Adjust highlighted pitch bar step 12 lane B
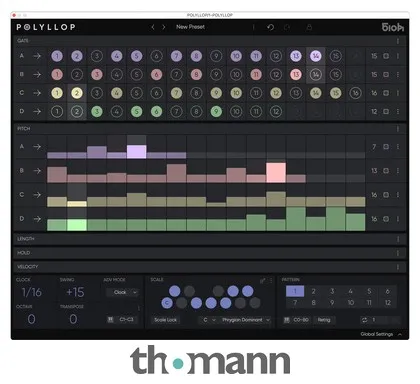Image resolution: width=420 pixels, height=384 pixels. point(276,173)
